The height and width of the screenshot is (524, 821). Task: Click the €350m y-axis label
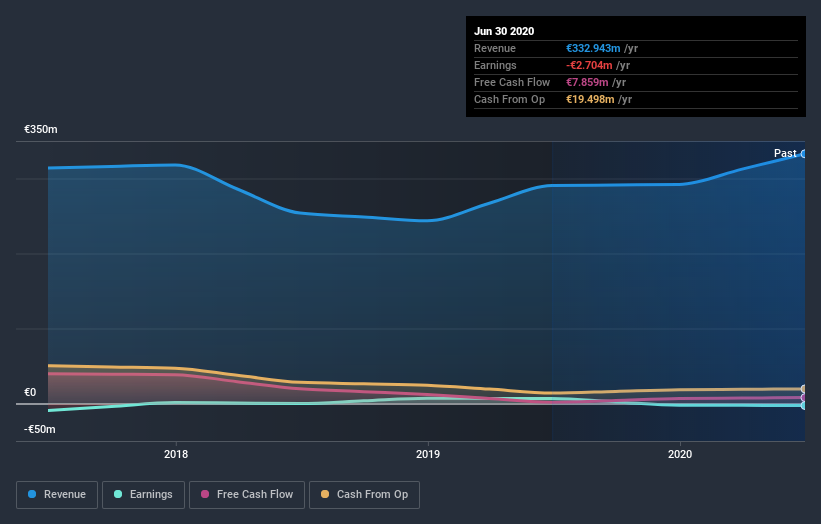(41, 129)
